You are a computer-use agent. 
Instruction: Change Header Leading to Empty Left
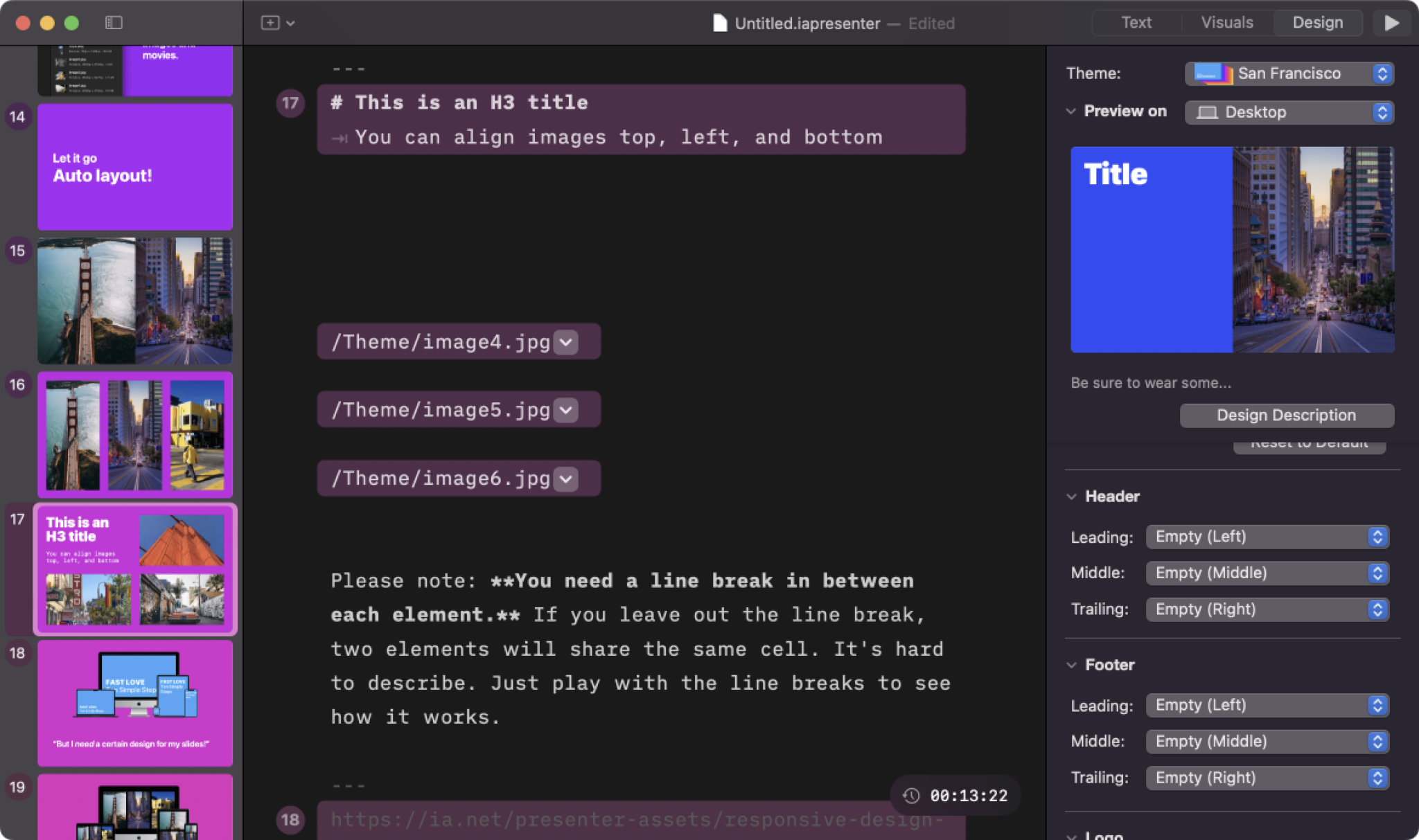1265,536
